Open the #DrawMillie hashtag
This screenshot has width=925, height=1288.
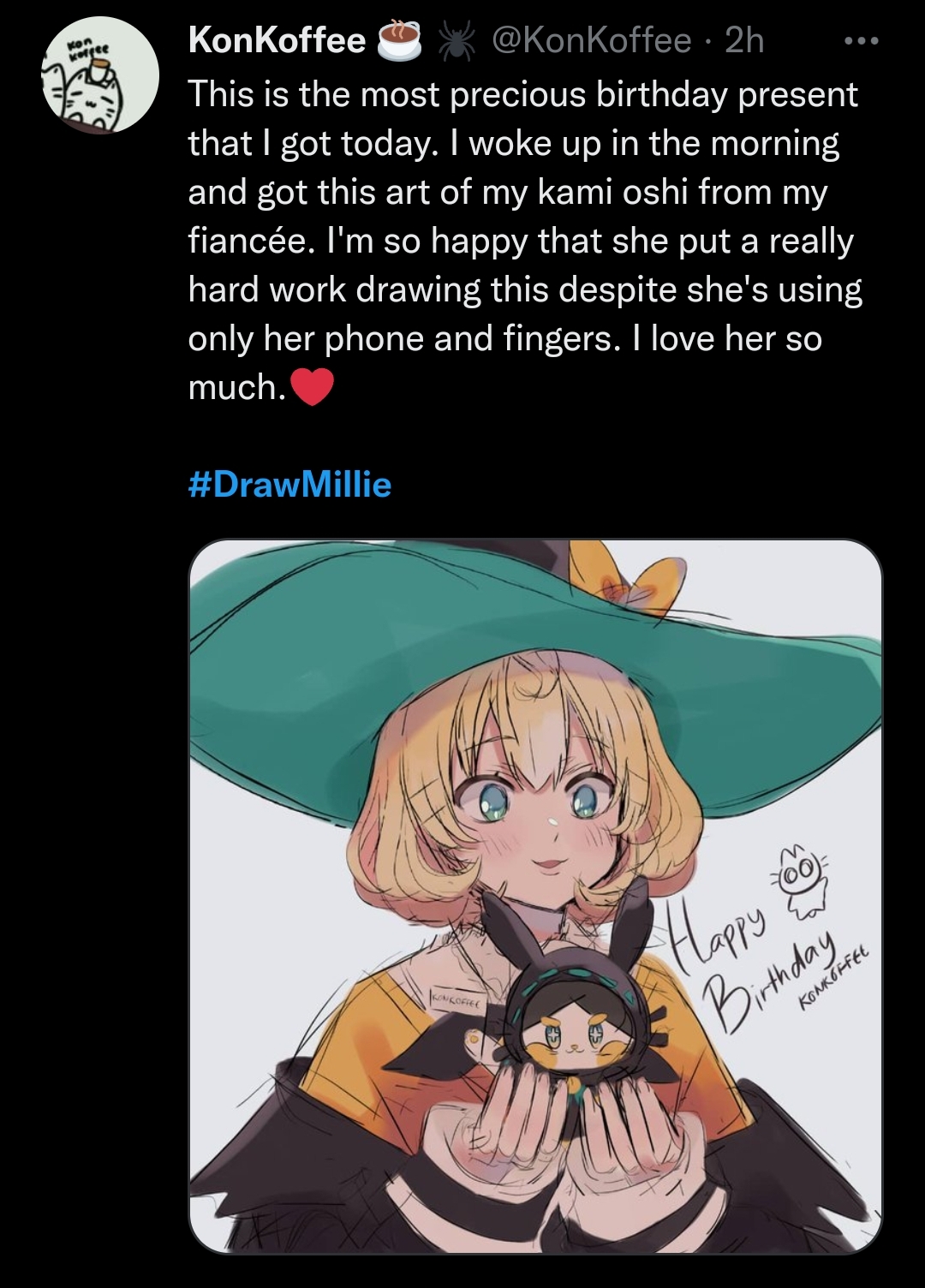(x=289, y=485)
